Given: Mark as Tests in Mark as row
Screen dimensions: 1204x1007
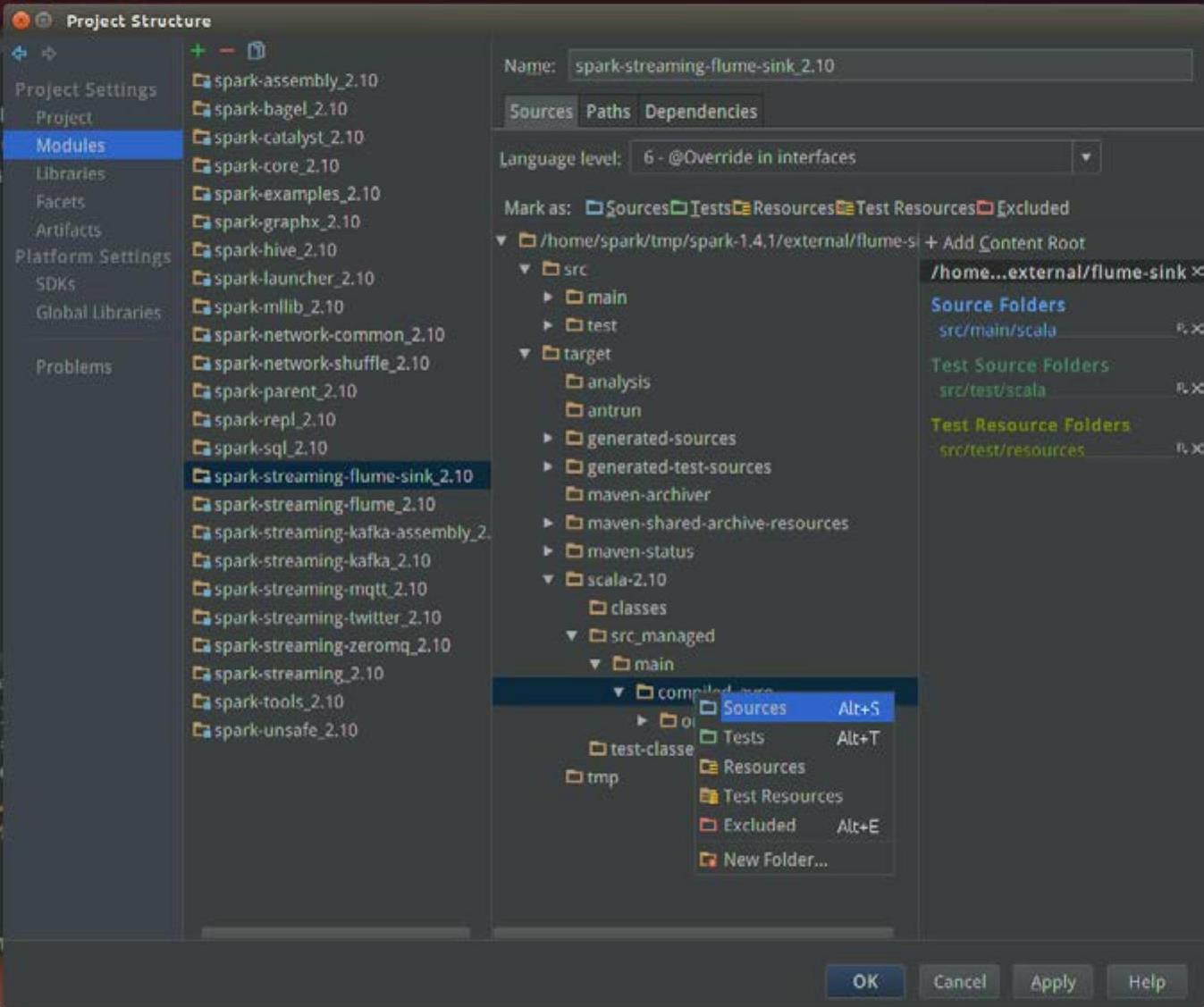Looking at the screenshot, I should pos(701,208).
